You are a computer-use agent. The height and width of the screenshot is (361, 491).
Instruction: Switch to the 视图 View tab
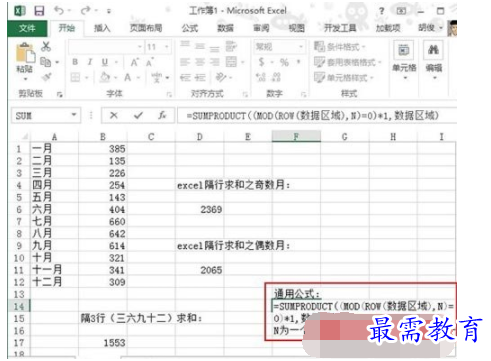pyautogui.click(x=297, y=28)
